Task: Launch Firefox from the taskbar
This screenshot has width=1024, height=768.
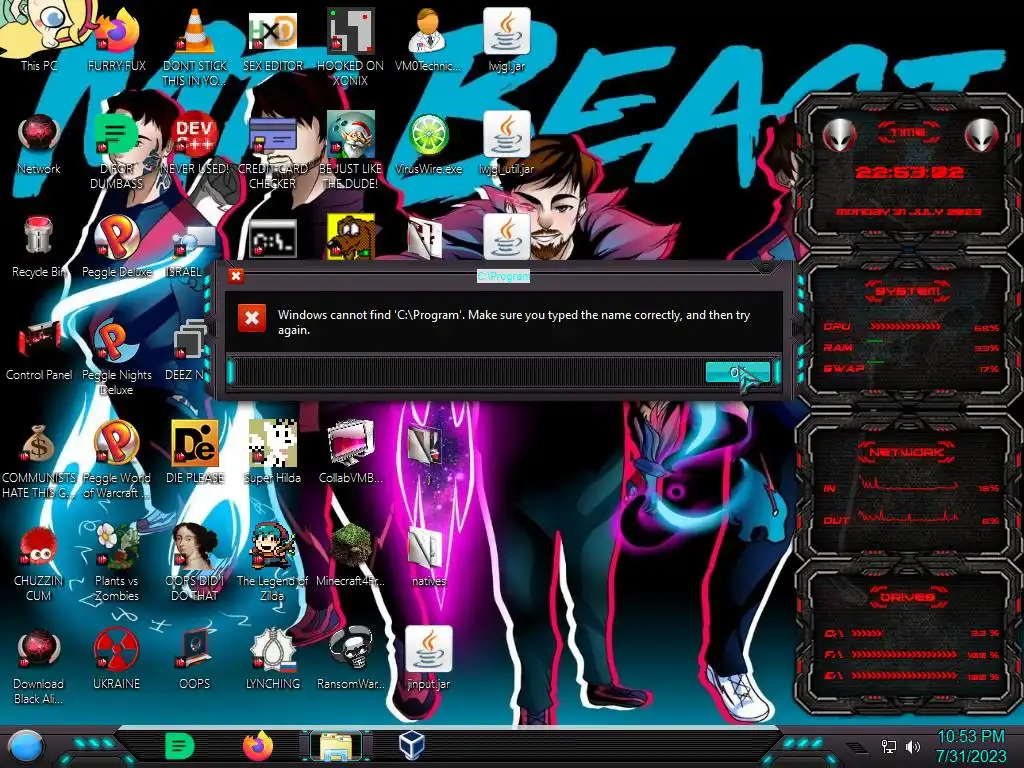Action: [258, 746]
